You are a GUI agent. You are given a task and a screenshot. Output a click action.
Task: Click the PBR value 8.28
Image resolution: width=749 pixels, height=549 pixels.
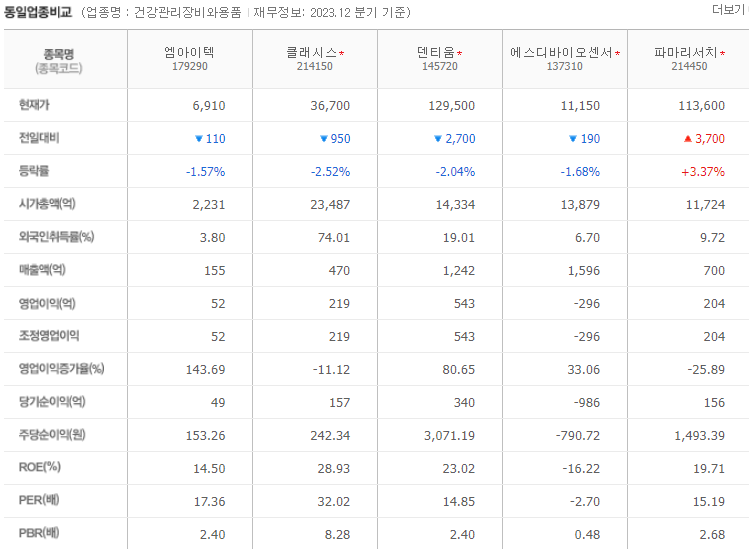tap(337, 534)
